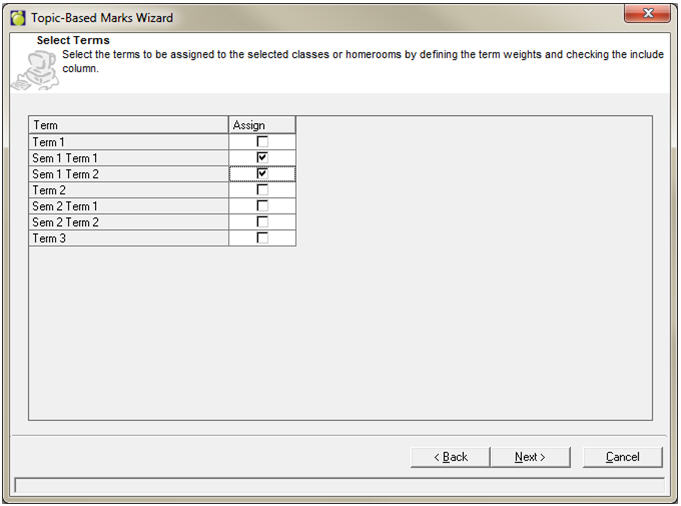This screenshot has width=681, height=506.
Task: Select the Term 1 row label
Action: (128, 142)
